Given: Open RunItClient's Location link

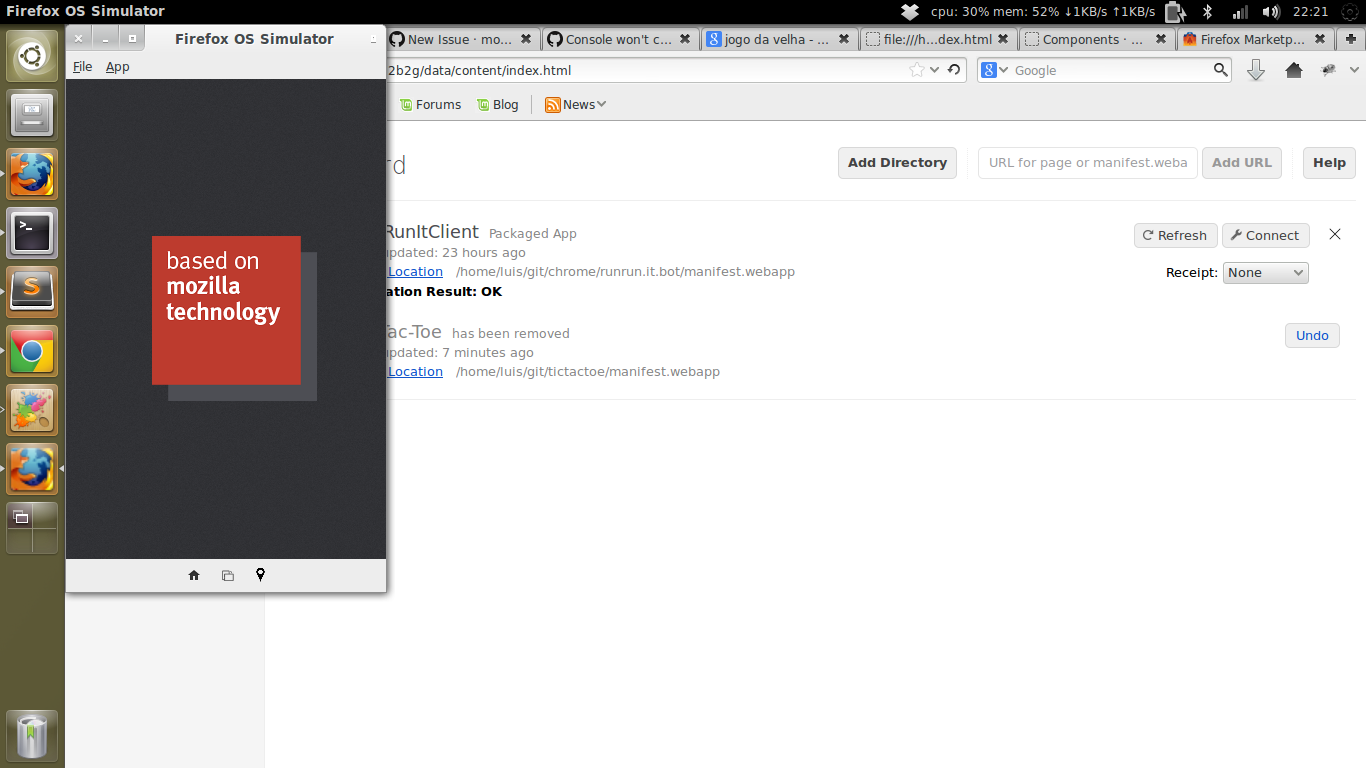Looking at the screenshot, I should (x=415, y=271).
